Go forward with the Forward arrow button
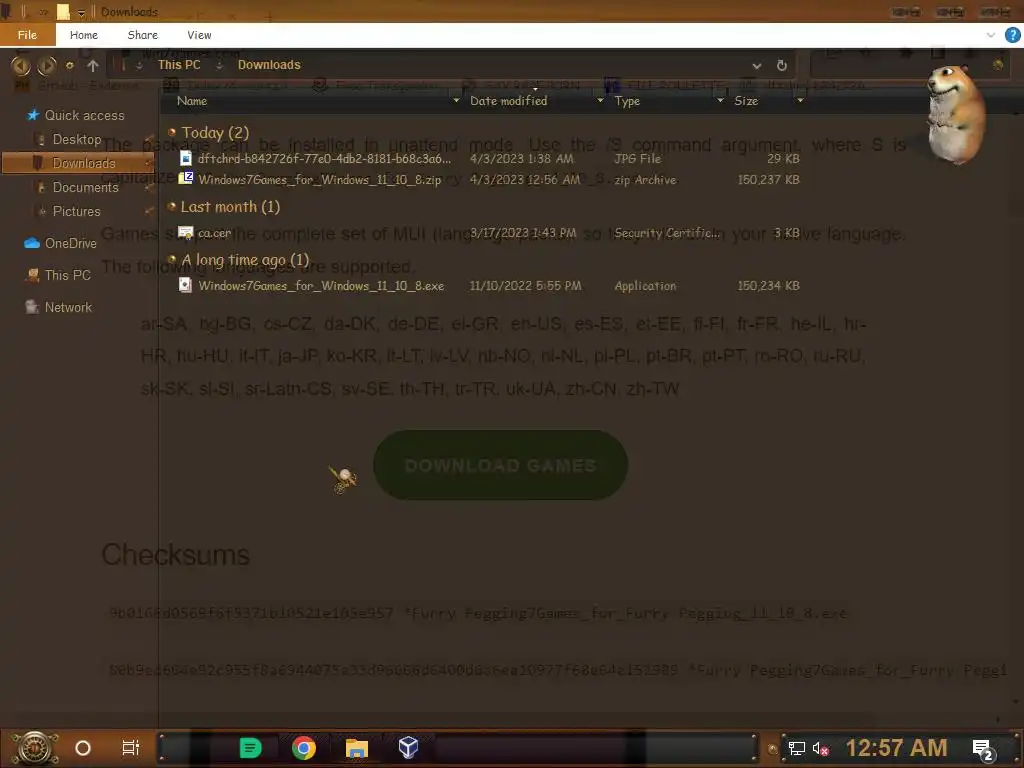1024x768 pixels. pyautogui.click(x=46, y=65)
